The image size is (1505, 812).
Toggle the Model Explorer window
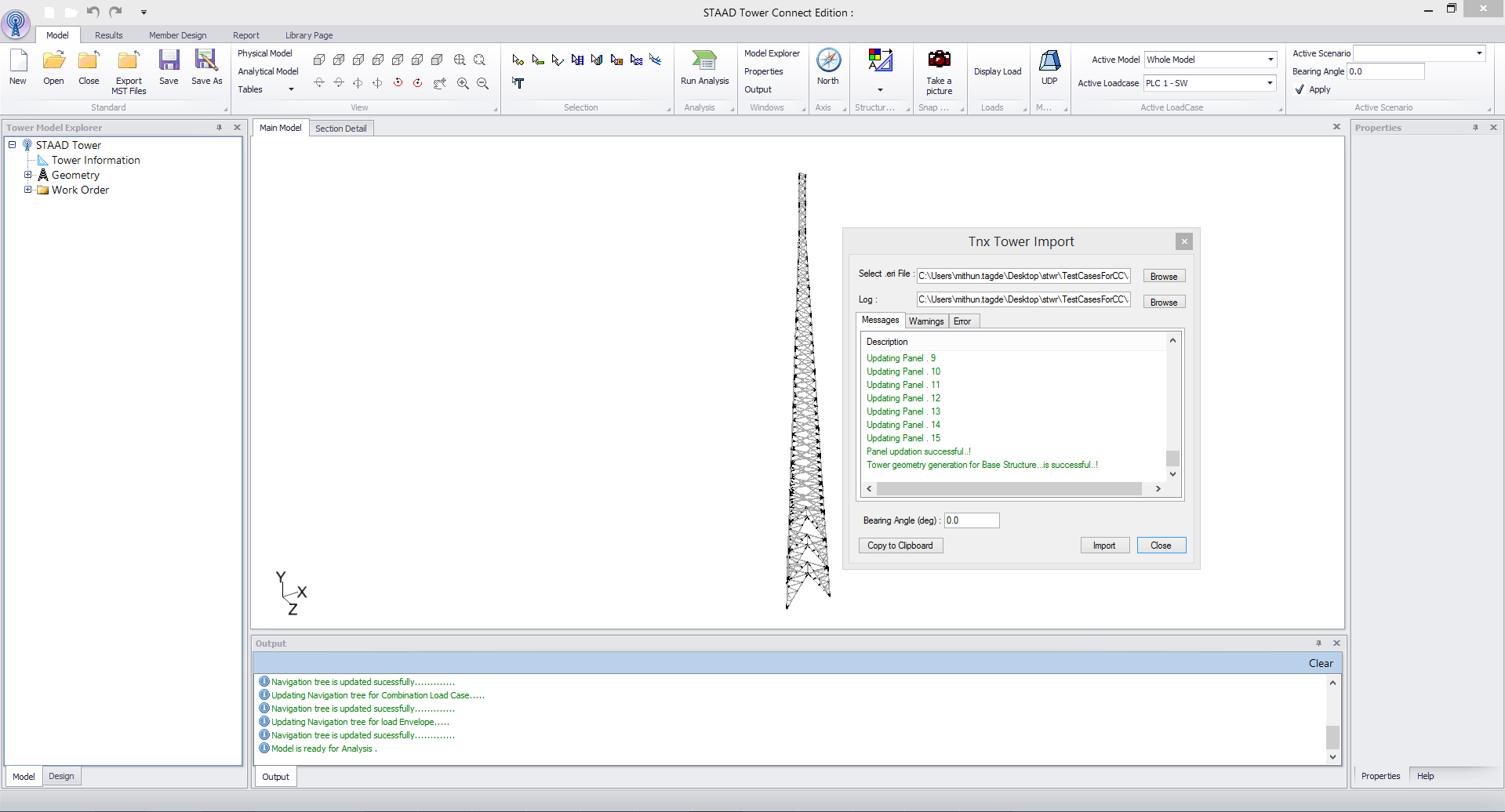click(772, 53)
